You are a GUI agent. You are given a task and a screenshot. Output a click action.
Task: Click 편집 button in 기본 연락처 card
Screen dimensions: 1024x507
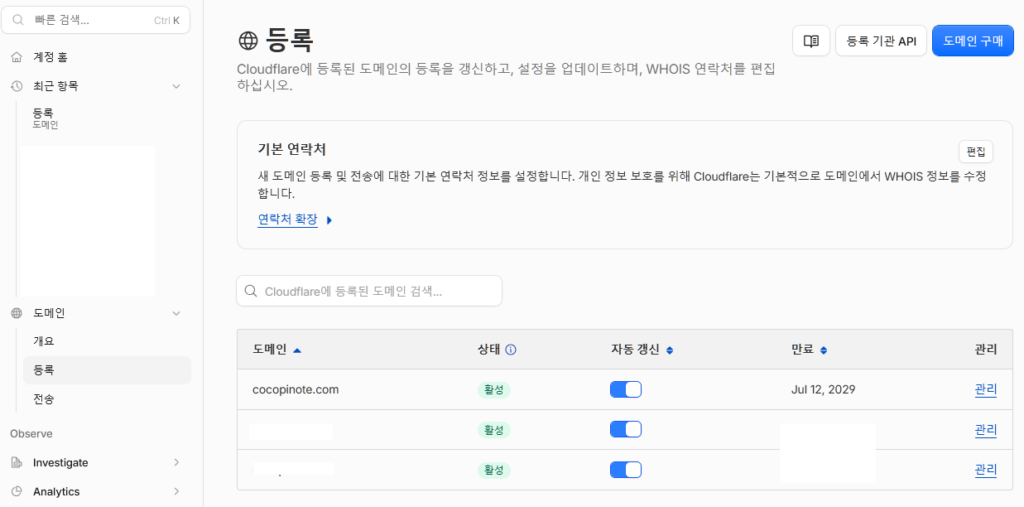(976, 152)
